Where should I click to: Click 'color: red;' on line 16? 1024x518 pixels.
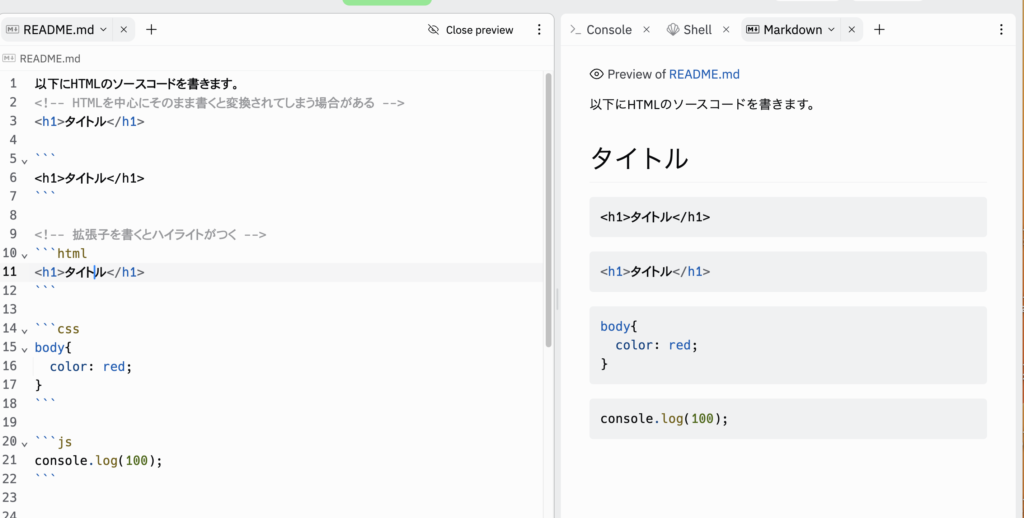pos(91,366)
